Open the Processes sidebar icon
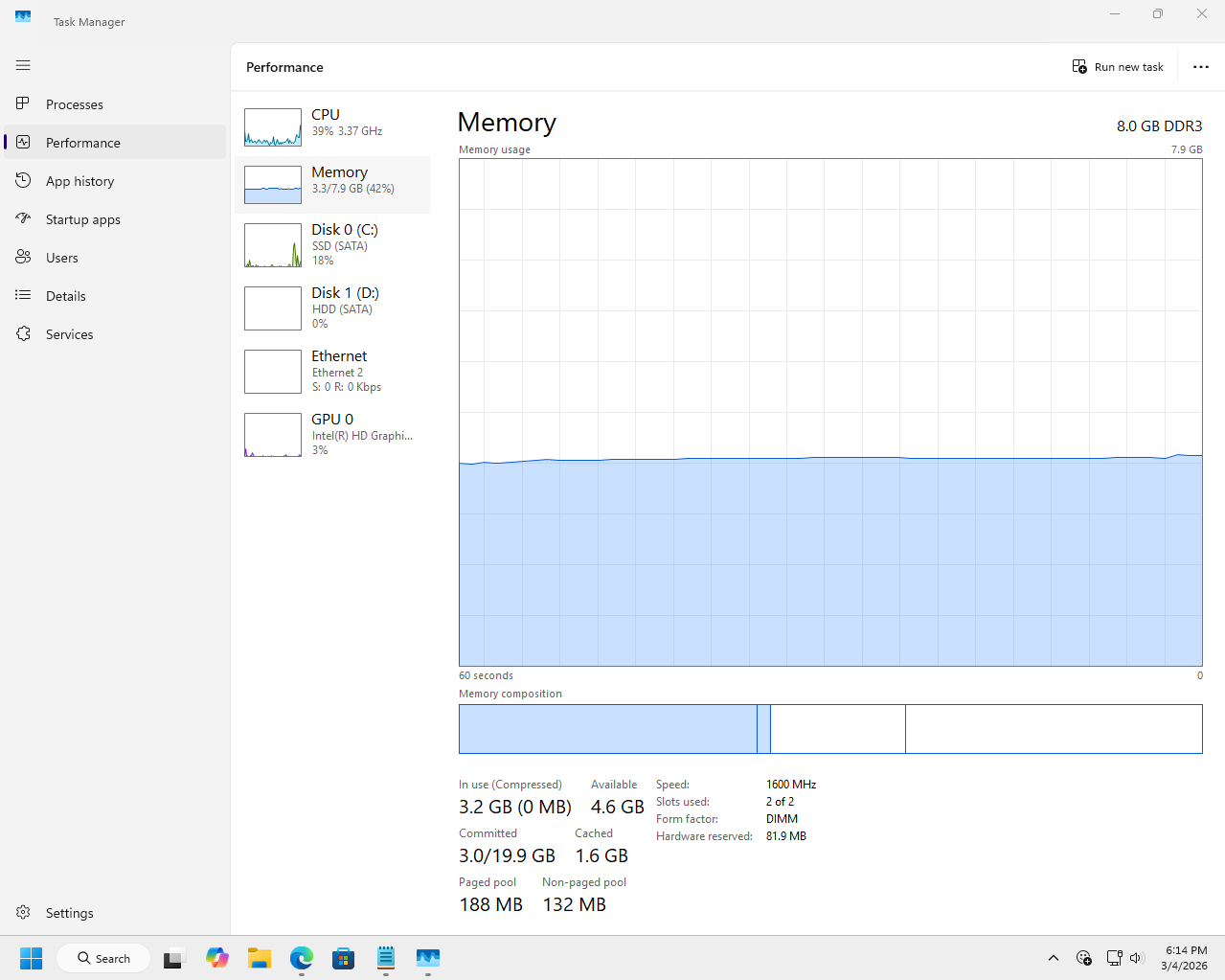The image size is (1225, 980). tap(23, 103)
